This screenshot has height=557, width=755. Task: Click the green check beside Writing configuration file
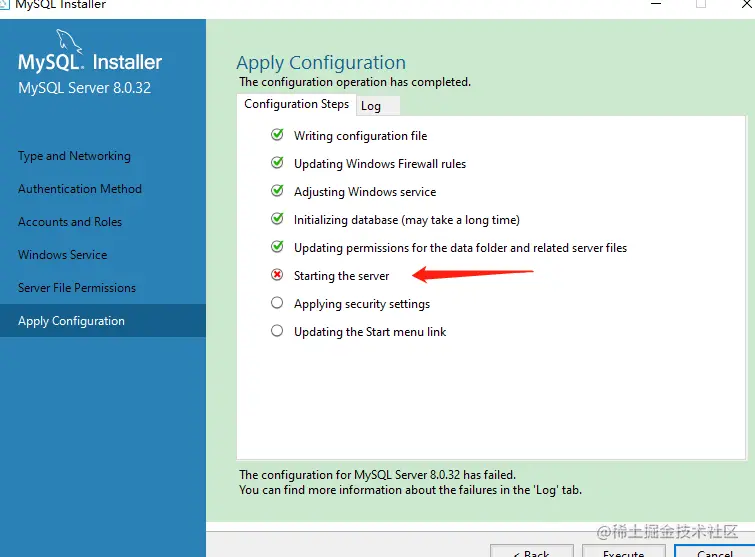pos(277,135)
